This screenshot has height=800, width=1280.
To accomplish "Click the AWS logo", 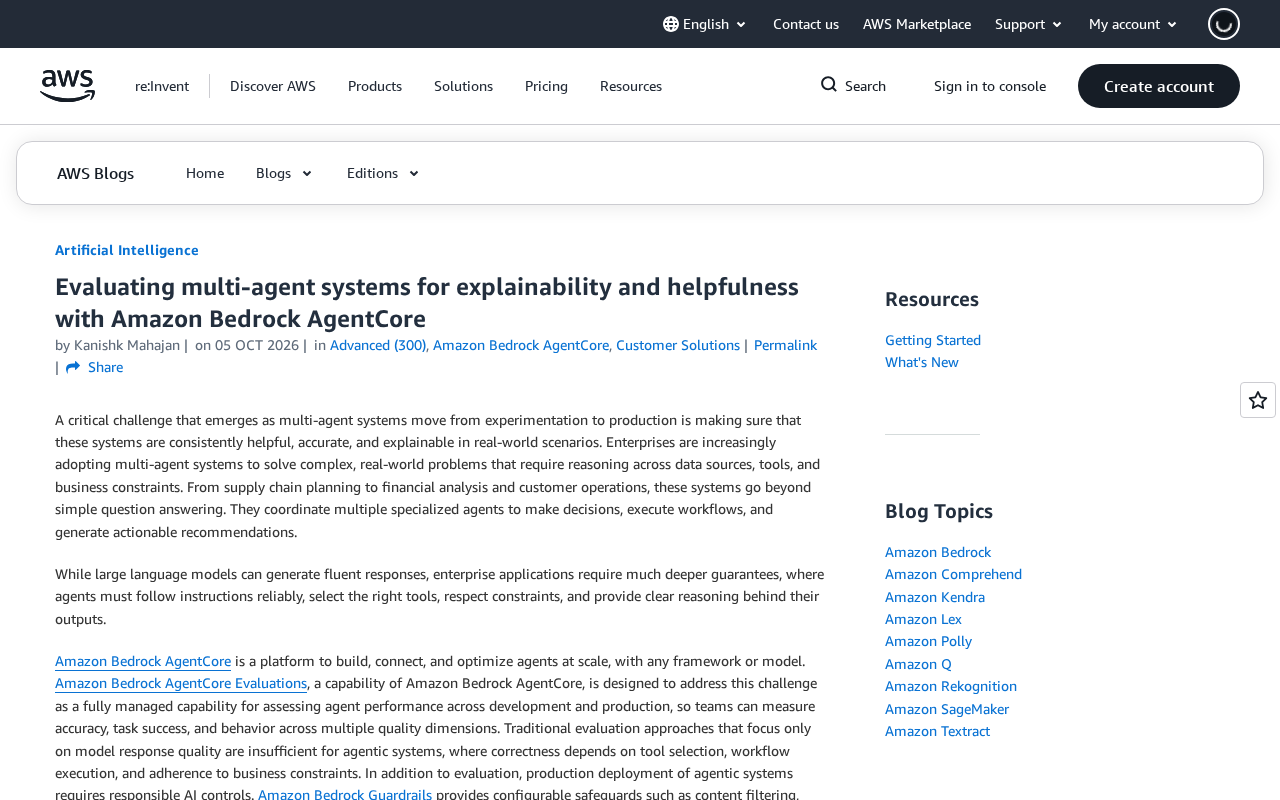I will click(67, 86).
